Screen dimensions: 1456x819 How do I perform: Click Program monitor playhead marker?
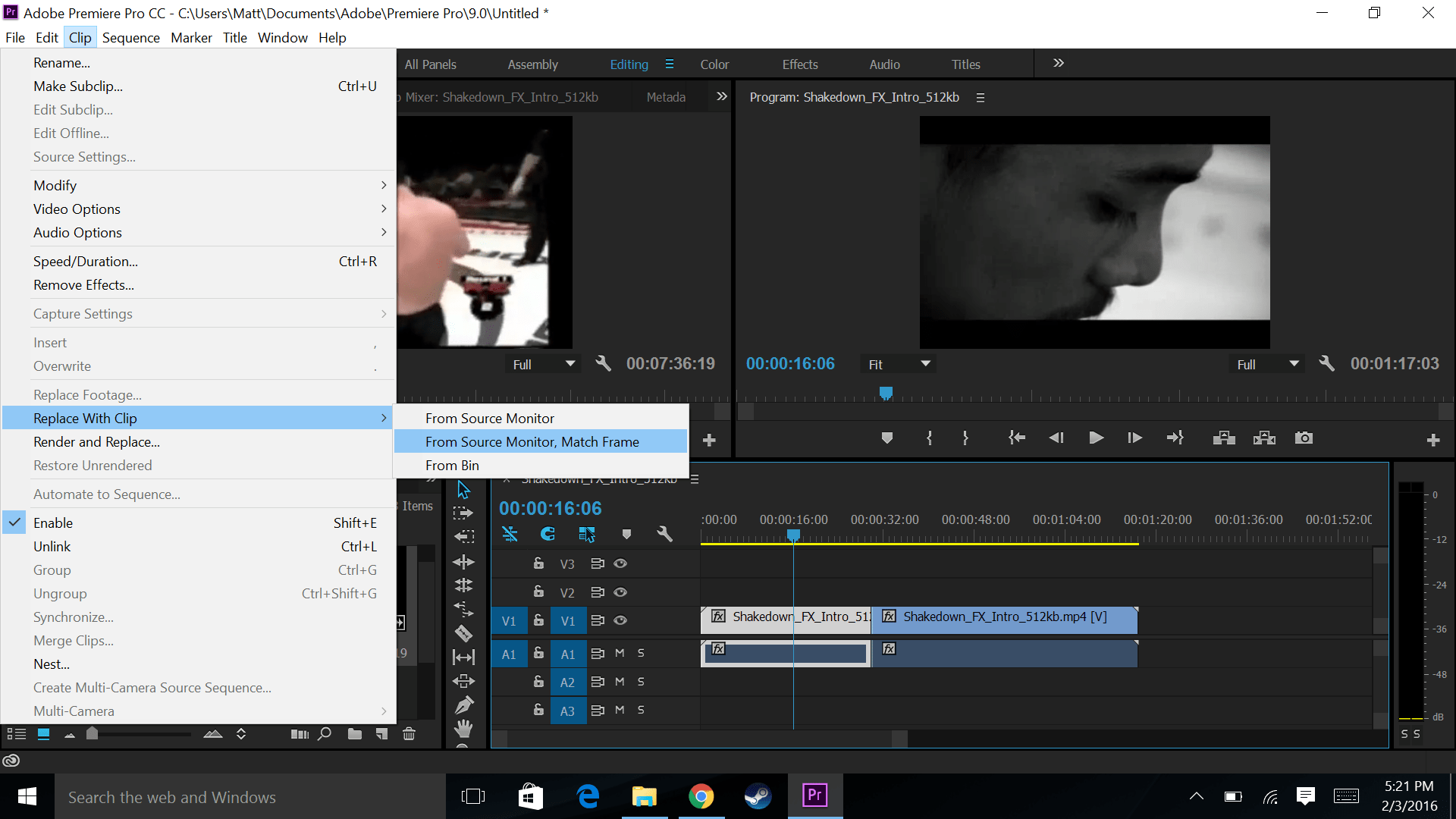tap(886, 393)
